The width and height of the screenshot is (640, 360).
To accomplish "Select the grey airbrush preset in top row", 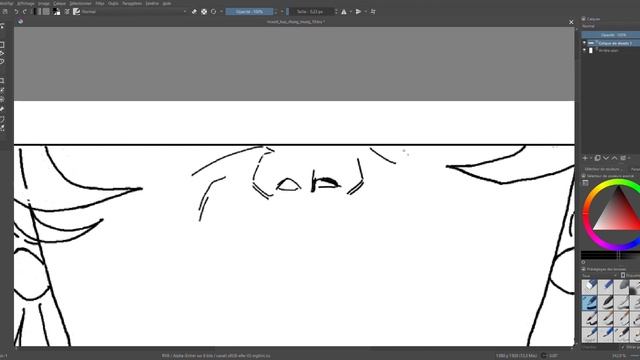I will (622, 287).
